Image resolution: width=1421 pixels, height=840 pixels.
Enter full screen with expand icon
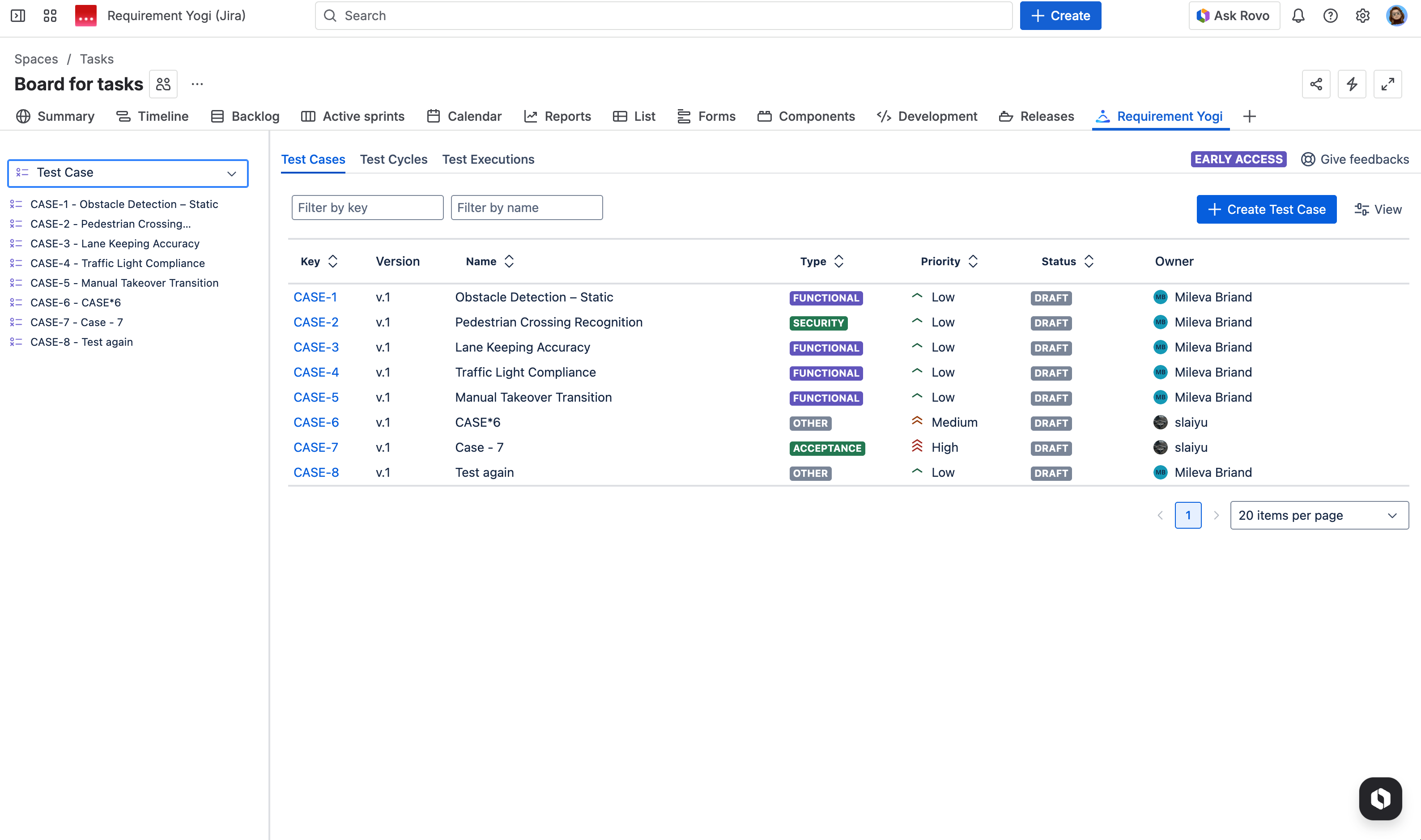coord(1387,85)
